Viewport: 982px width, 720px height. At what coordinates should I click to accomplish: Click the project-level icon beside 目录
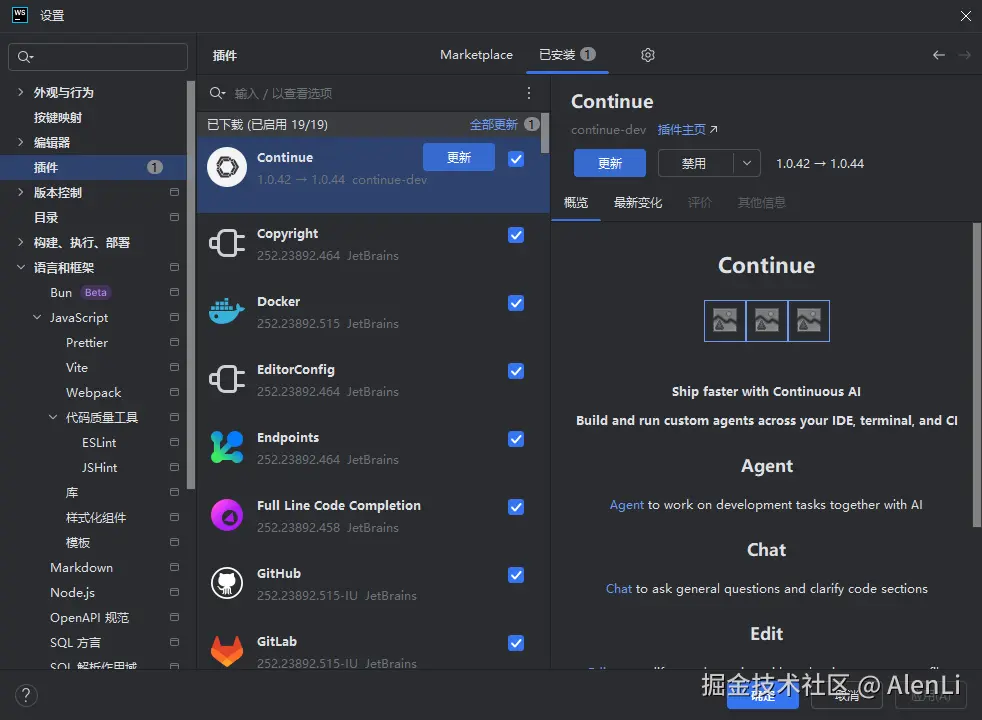[174, 217]
